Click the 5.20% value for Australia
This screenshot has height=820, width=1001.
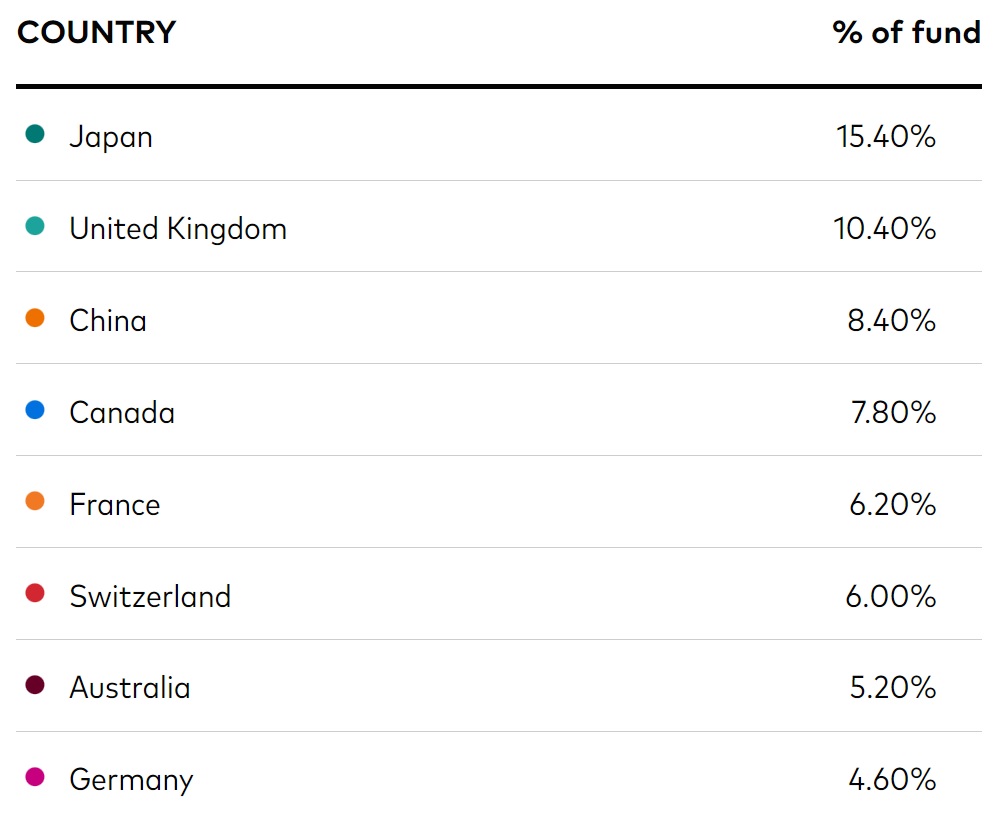pos(893,689)
